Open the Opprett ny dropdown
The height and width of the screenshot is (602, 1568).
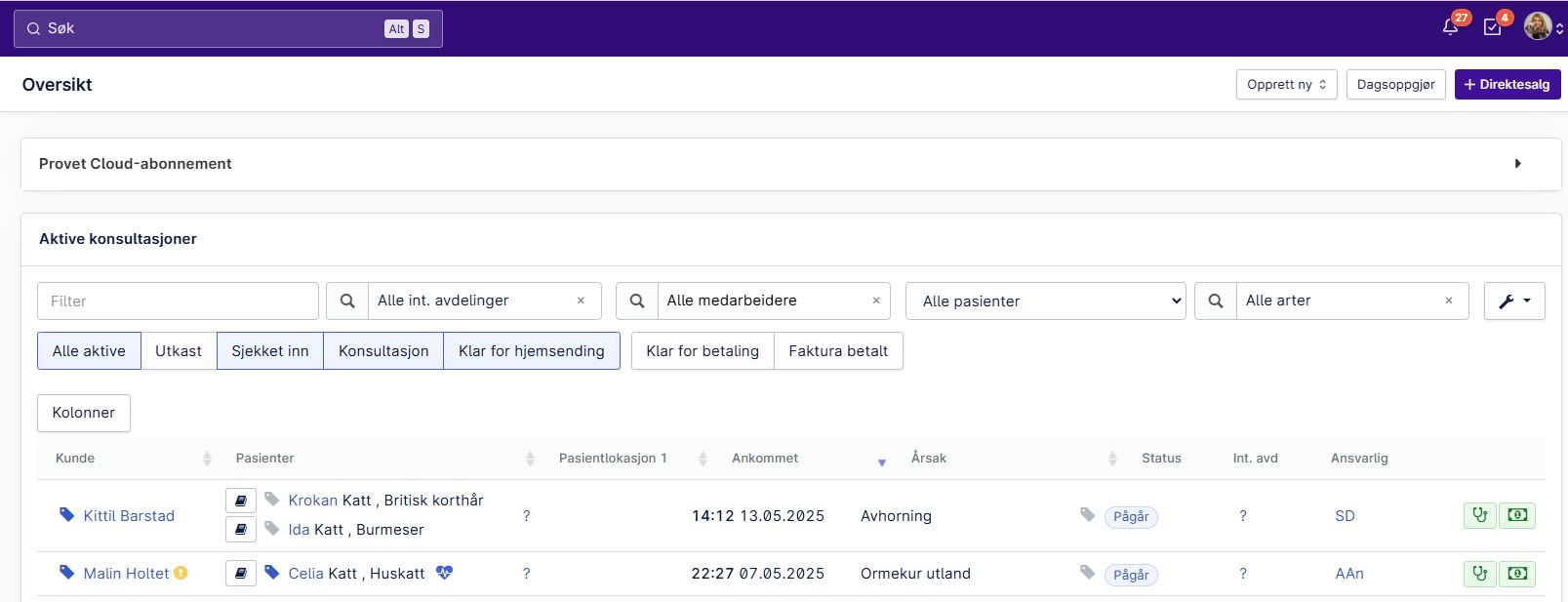tap(1286, 85)
